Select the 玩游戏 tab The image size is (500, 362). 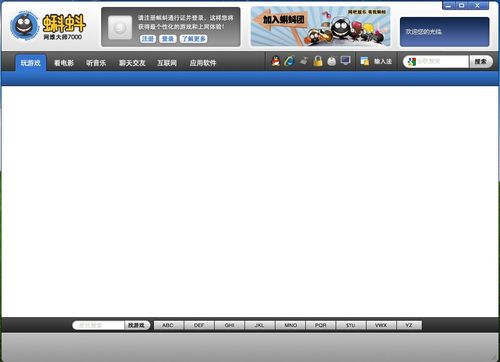[x=31, y=63]
